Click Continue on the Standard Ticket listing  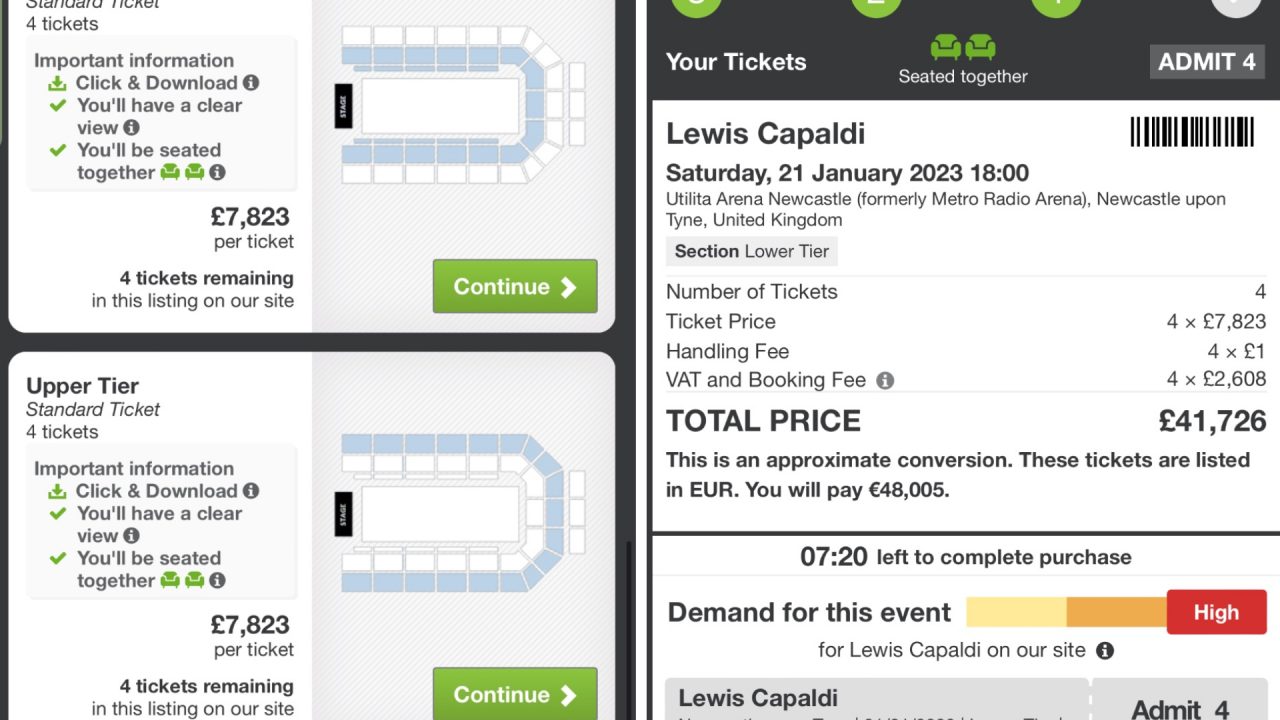tap(514, 287)
